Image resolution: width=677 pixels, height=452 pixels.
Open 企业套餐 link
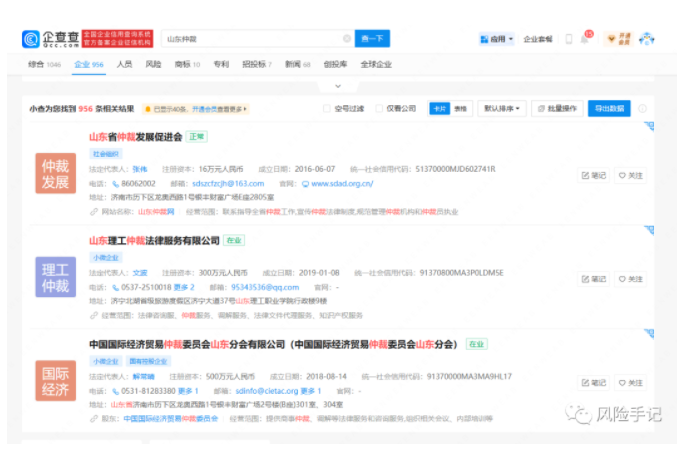538,39
